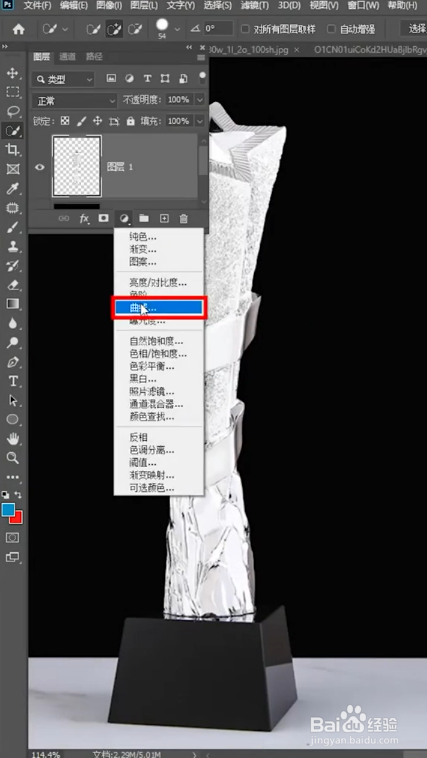Toggle pixel layer filter
Screen dimensions: 427x758
[x=111, y=79]
